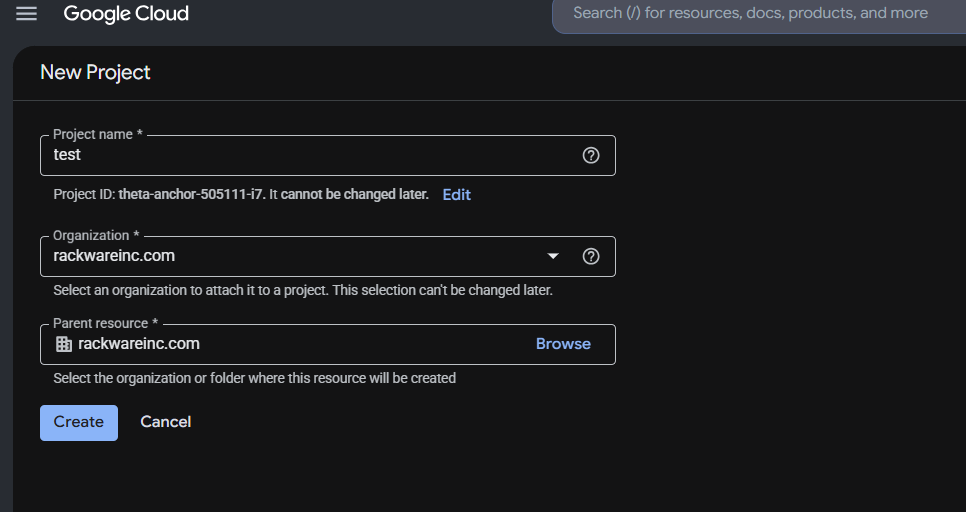Click the Parent resource field
966x512 pixels.
[328, 344]
